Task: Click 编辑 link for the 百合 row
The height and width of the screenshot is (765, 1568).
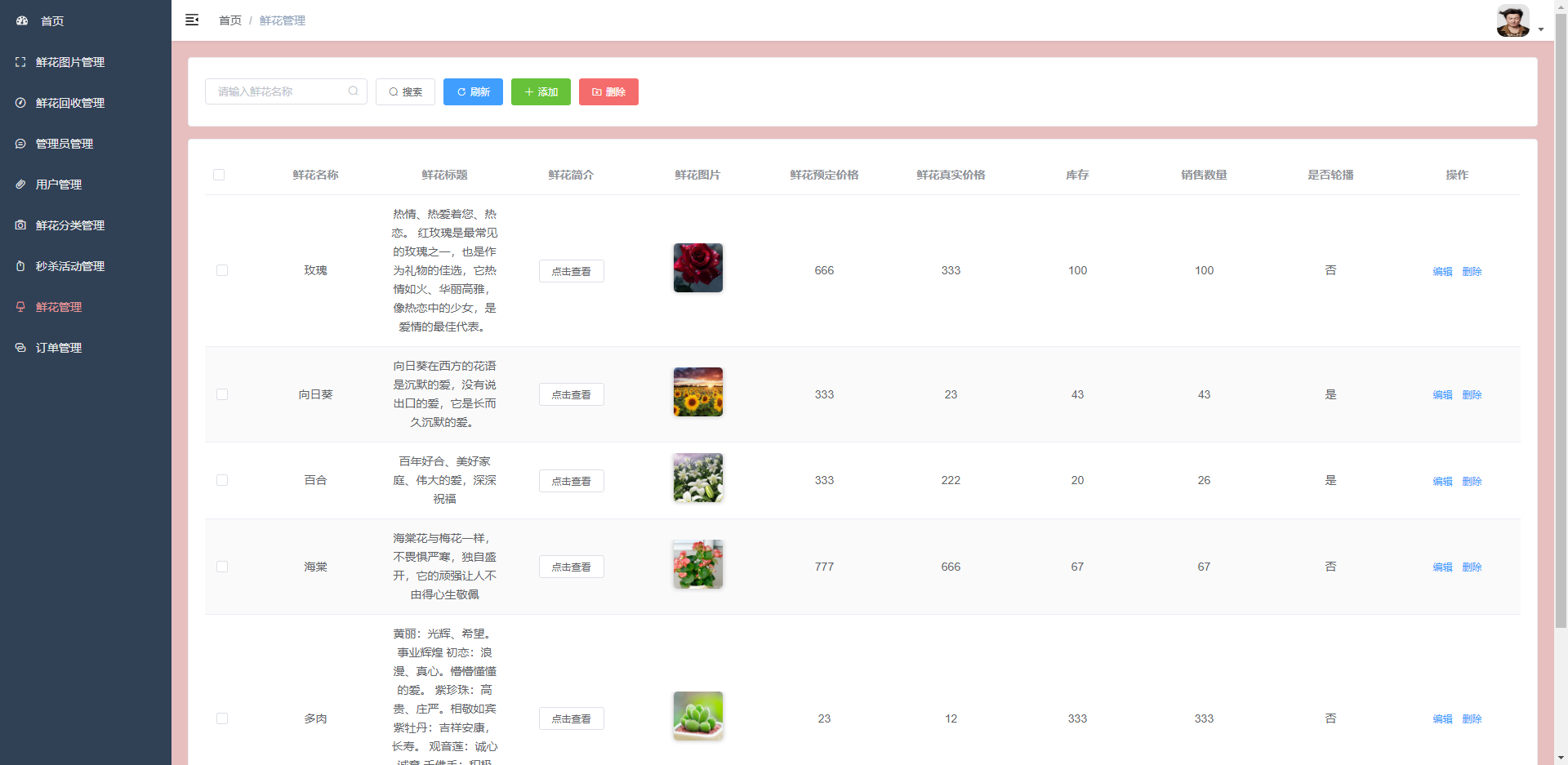Action: 1441,481
